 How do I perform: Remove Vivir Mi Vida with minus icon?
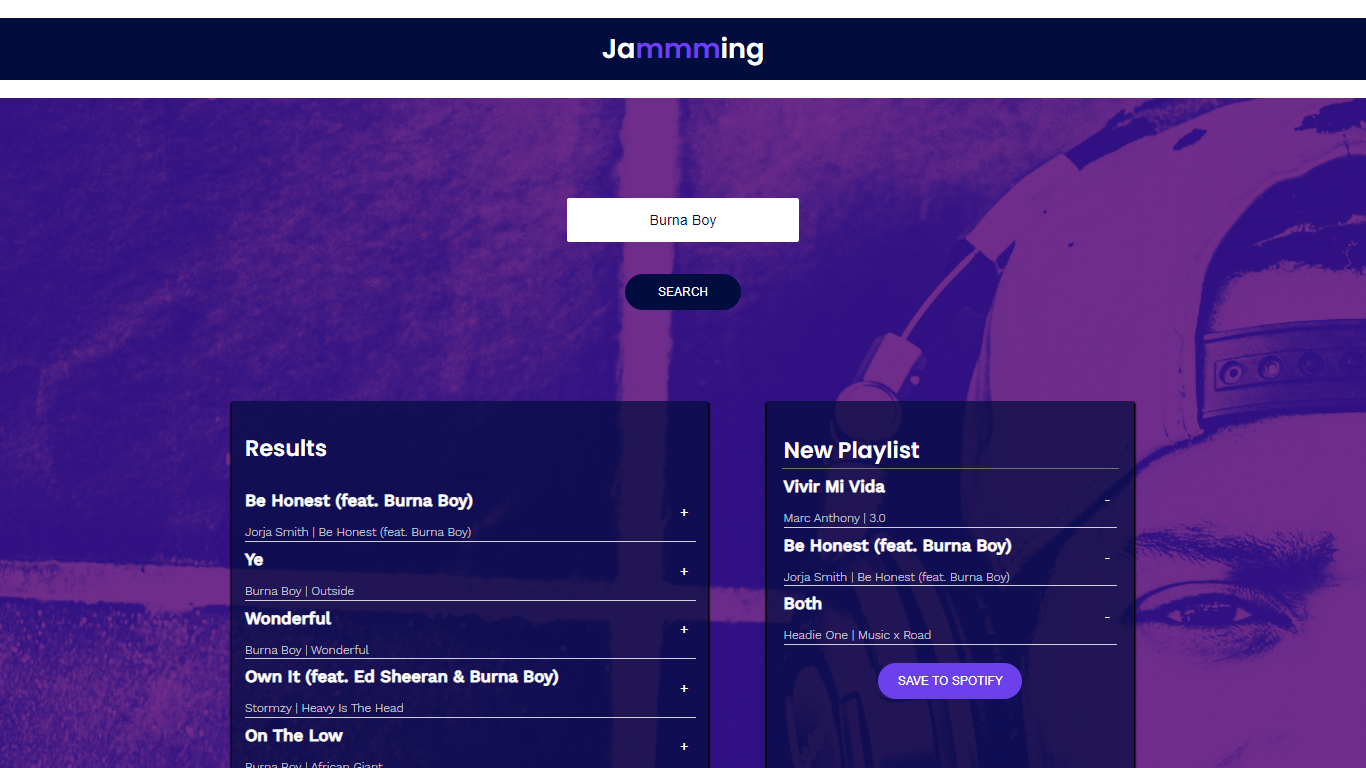click(1107, 499)
